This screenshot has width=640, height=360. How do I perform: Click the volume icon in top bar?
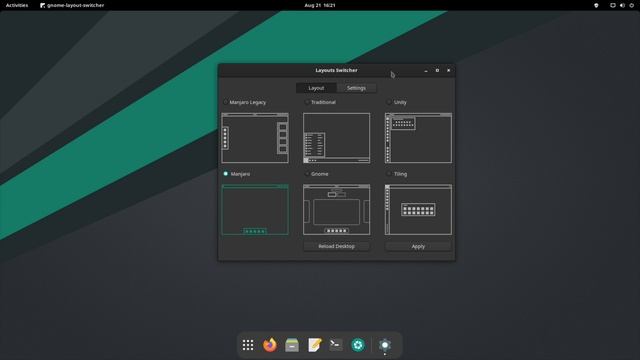click(622, 5)
